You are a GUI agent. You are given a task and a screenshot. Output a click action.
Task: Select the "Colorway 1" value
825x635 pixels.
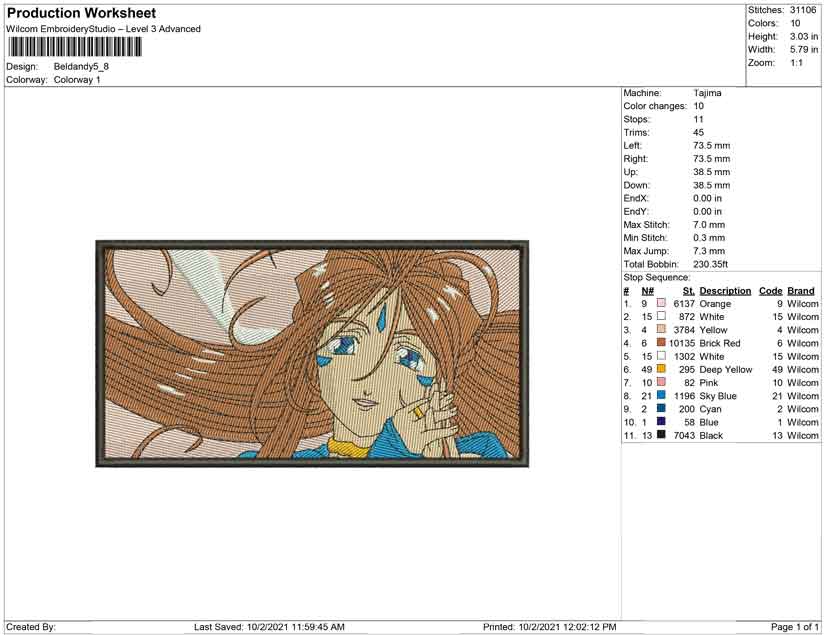coord(77,80)
